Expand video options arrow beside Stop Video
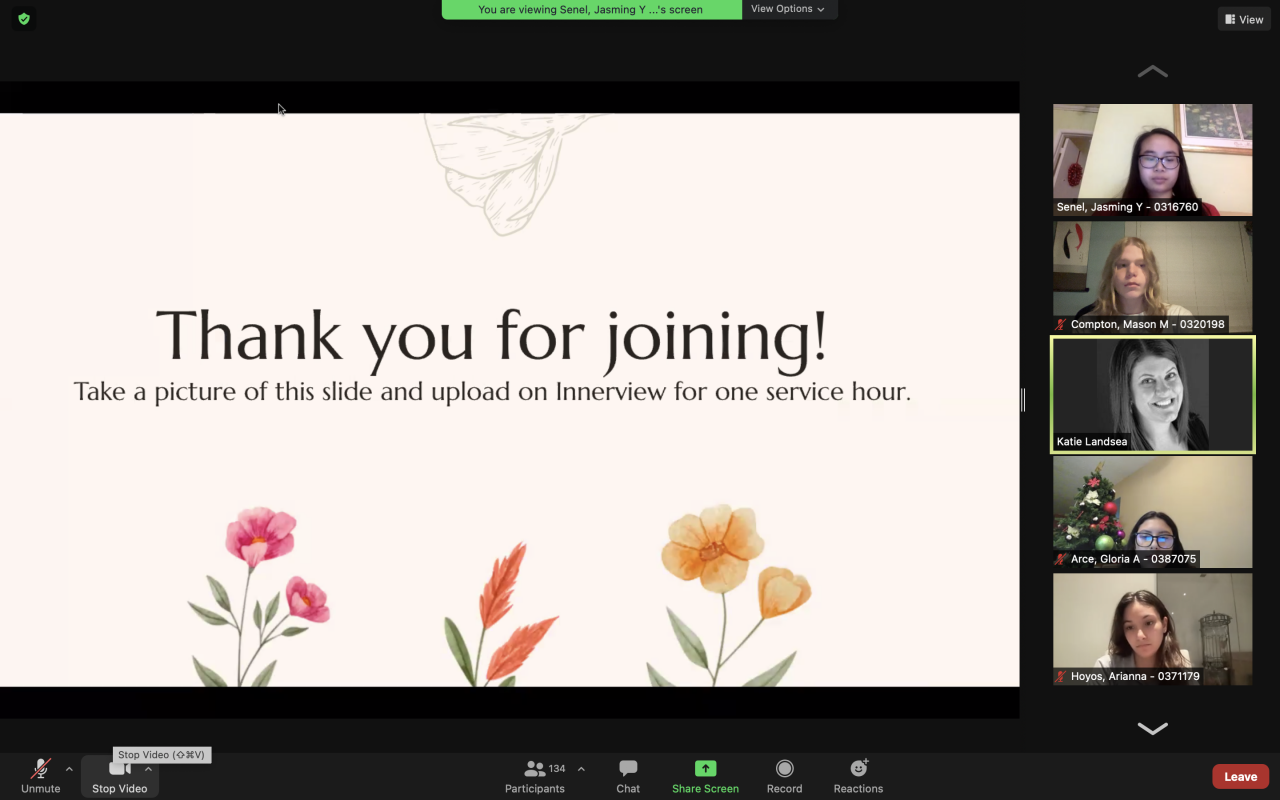 click(148, 769)
